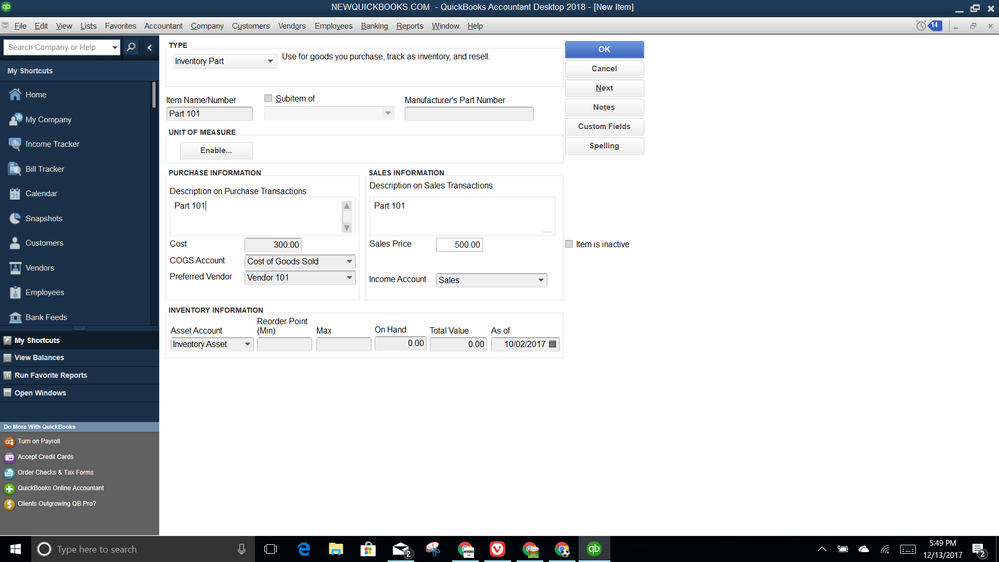Click the Custom Fields button
The height and width of the screenshot is (562, 999).
pos(604,126)
